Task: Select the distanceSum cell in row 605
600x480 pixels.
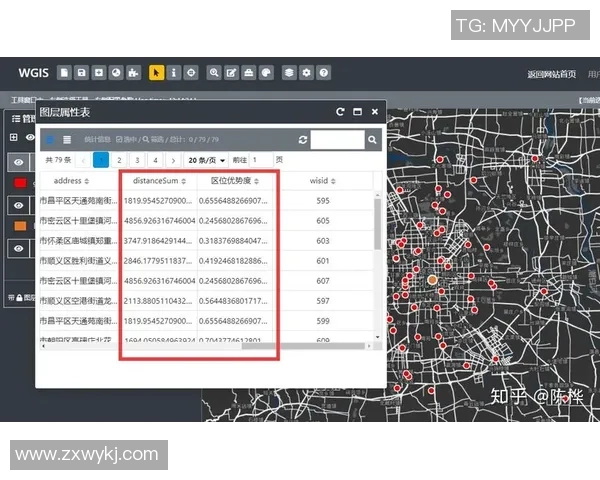Action: [x=159, y=221]
